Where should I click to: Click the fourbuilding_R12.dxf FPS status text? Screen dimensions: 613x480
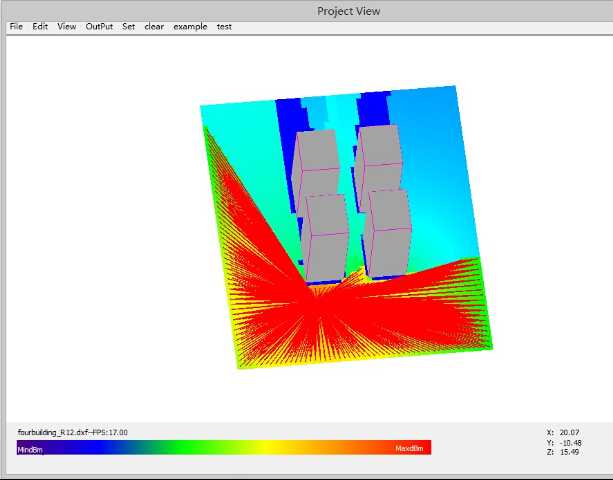click(x=73, y=432)
